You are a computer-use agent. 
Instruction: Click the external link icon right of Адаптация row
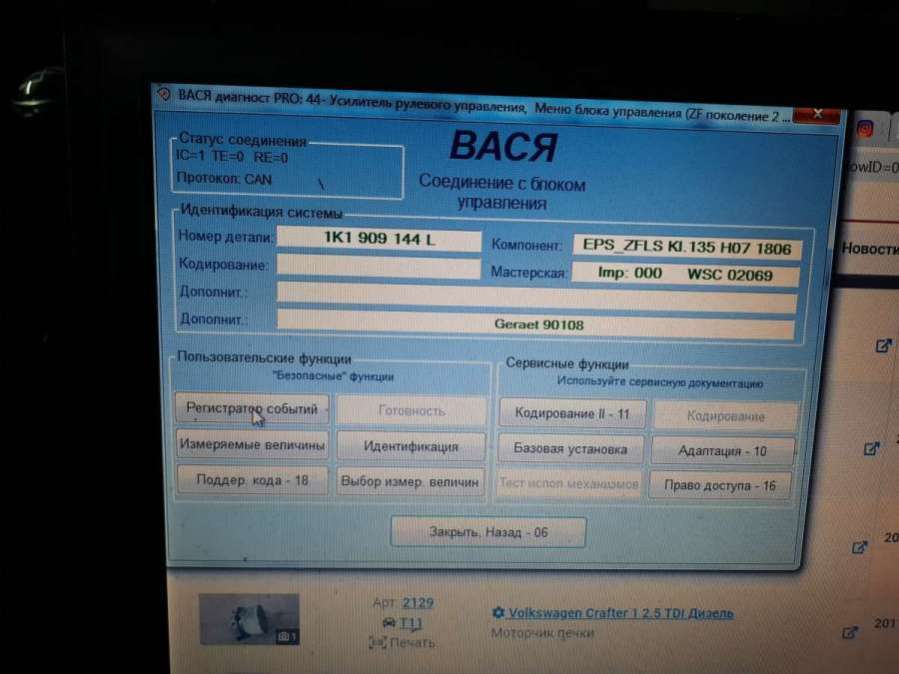[x=871, y=449]
